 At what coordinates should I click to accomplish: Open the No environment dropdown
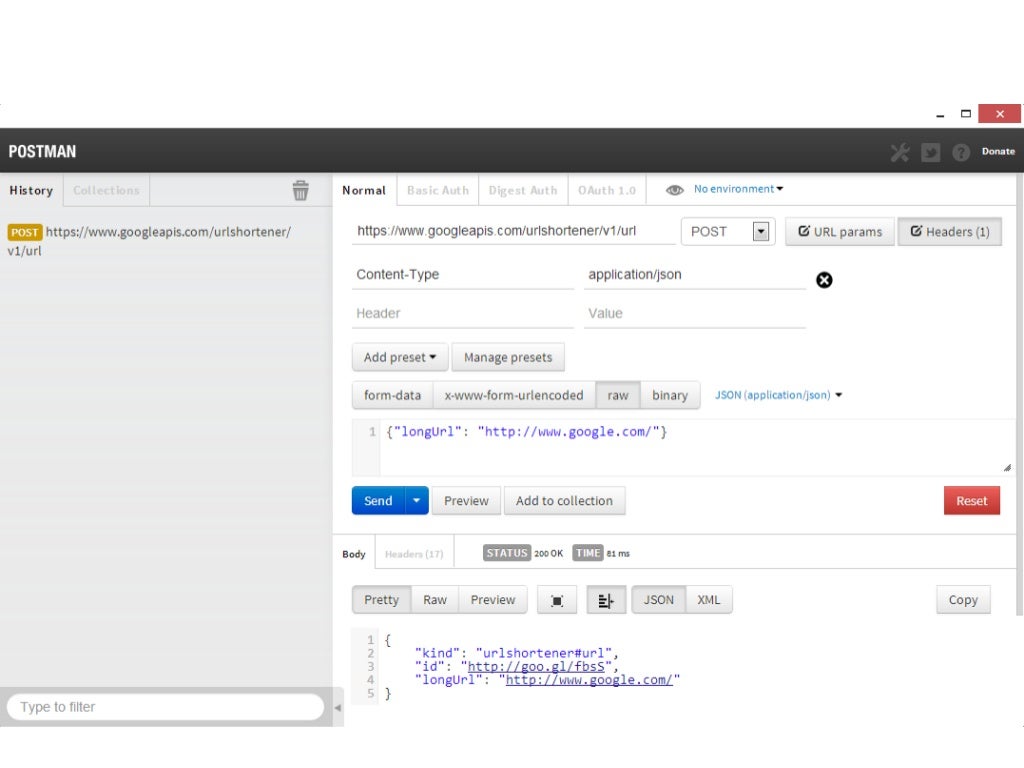(x=739, y=189)
